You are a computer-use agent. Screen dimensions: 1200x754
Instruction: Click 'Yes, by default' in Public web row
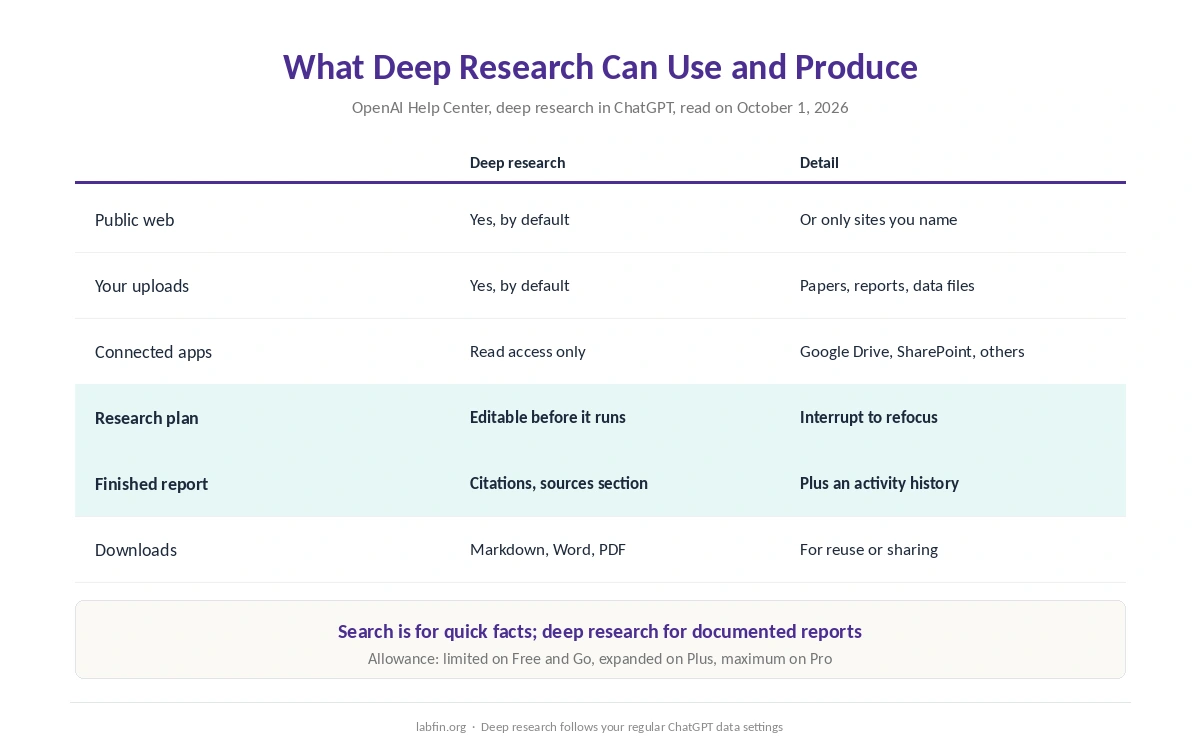[x=519, y=219]
